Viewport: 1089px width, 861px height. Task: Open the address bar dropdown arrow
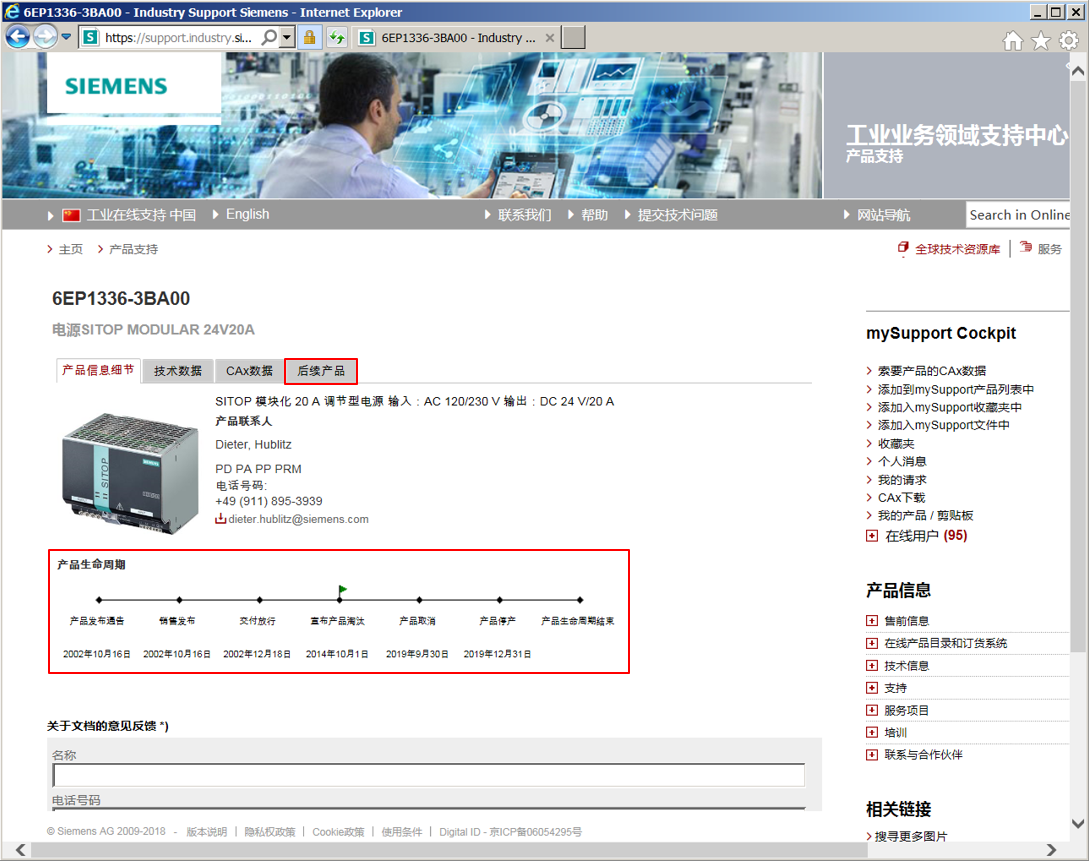tap(287, 37)
